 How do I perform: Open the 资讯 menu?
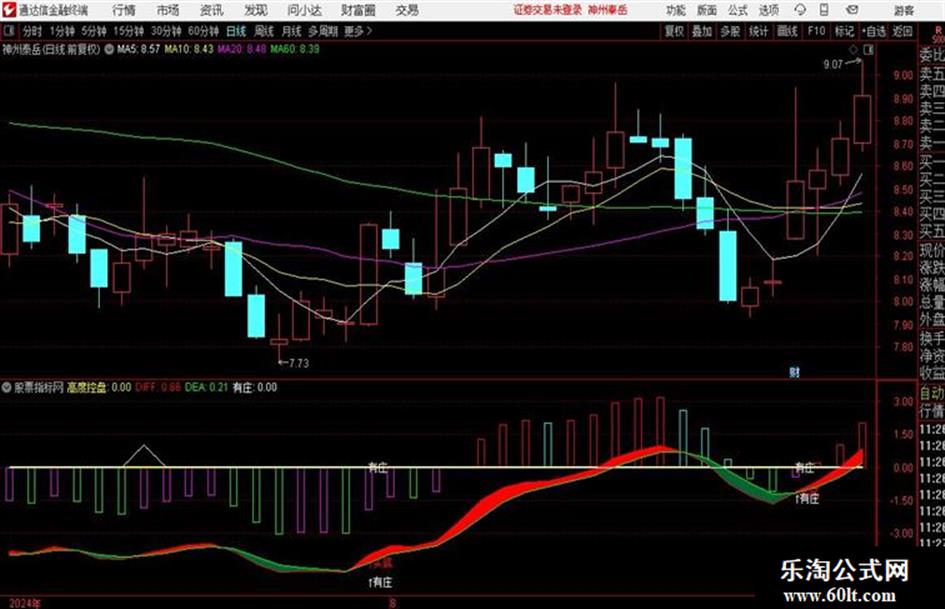pyautogui.click(x=212, y=10)
